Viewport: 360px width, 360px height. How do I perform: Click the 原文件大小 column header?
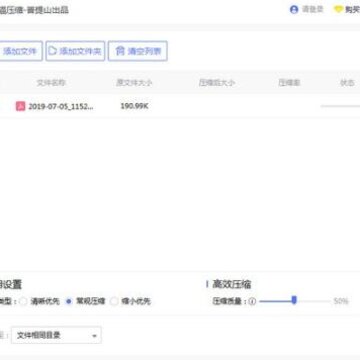[134, 83]
